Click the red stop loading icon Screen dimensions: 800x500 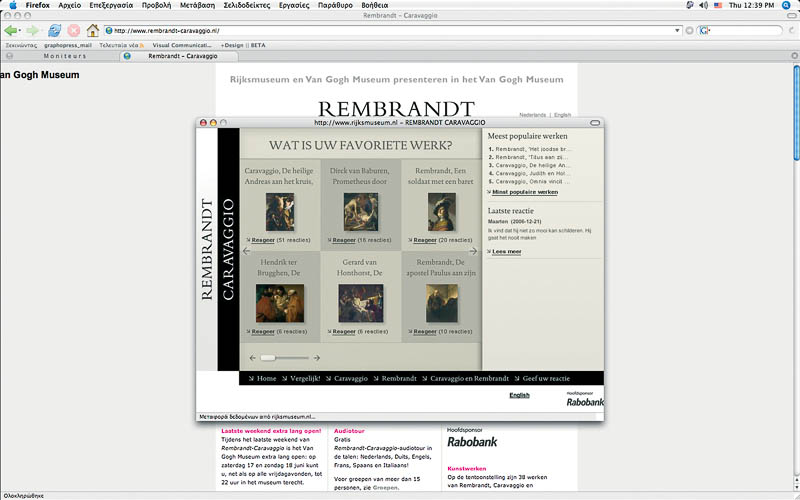(x=73, y=31)
